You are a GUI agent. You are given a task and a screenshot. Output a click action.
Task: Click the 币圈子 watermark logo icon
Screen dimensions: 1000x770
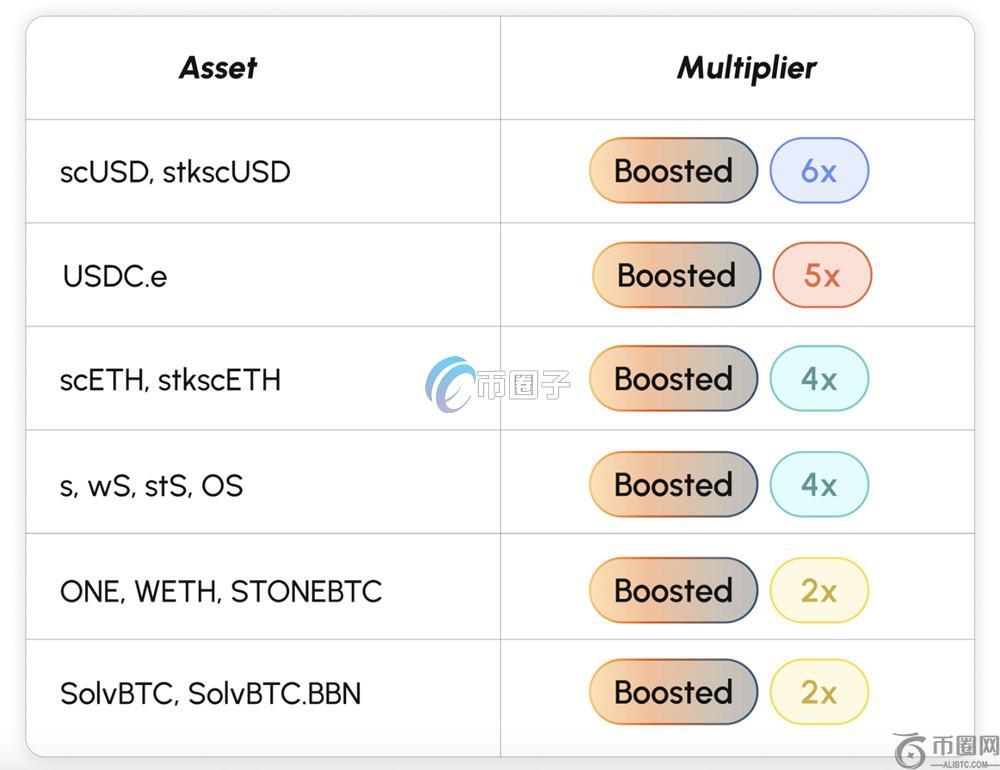pos(451,384)
